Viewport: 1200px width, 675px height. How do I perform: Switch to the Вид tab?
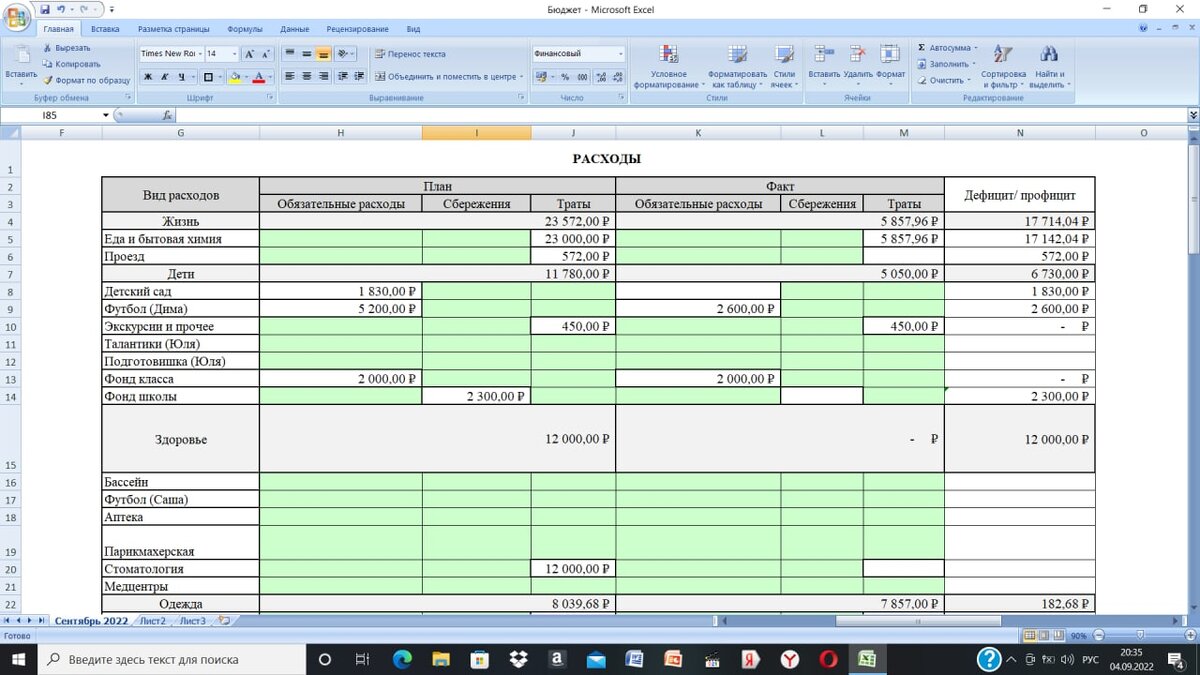coord(414,30)
